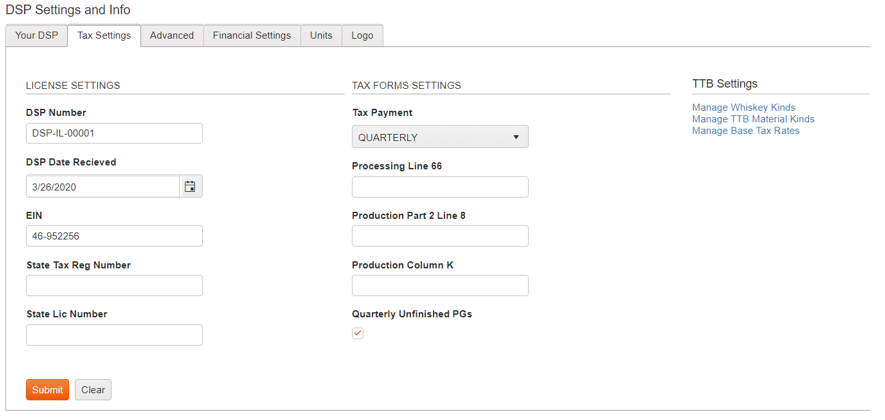Focus the DSP Number input field
Image resolution: width=885 pixels, height=420 pixels.
click(114, 134)
